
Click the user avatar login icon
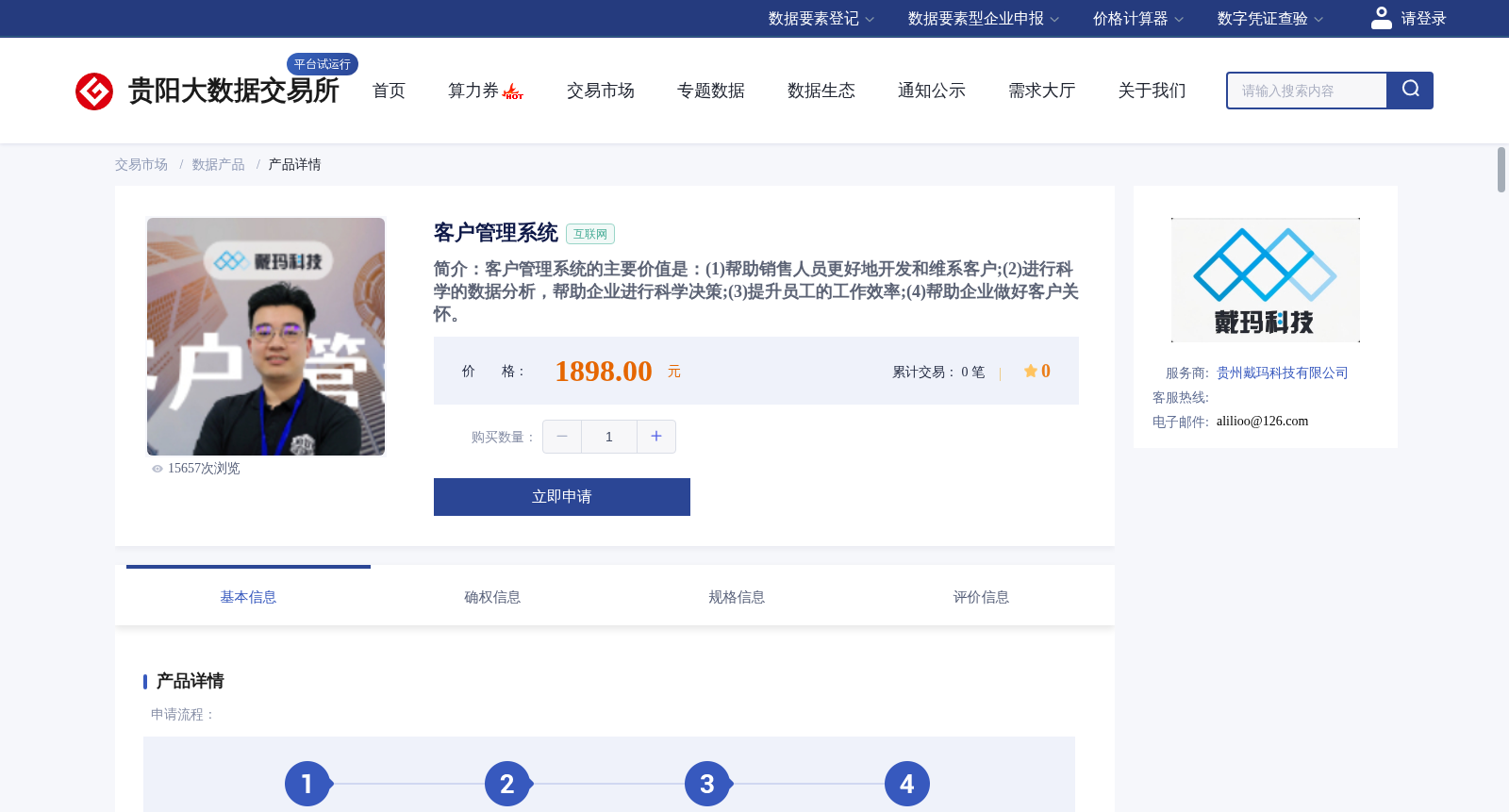tap(1381, 18)
